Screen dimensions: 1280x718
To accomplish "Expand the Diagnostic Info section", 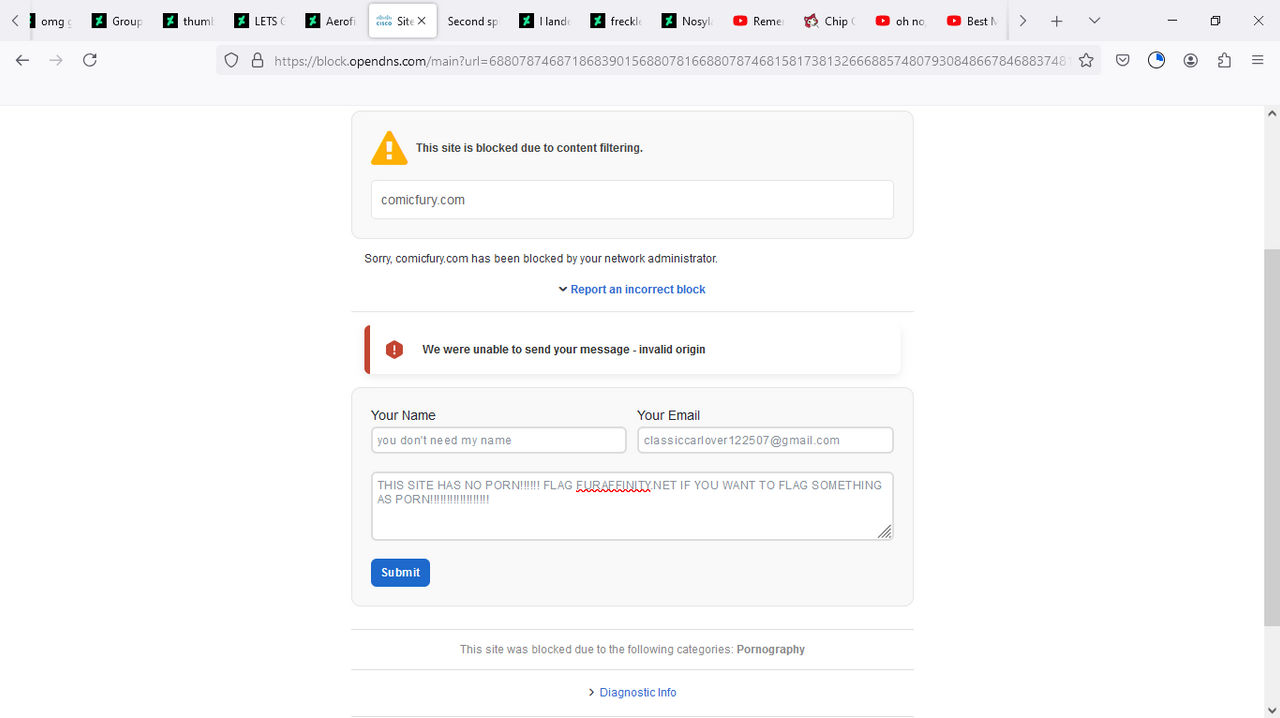I will pos(632,692).
